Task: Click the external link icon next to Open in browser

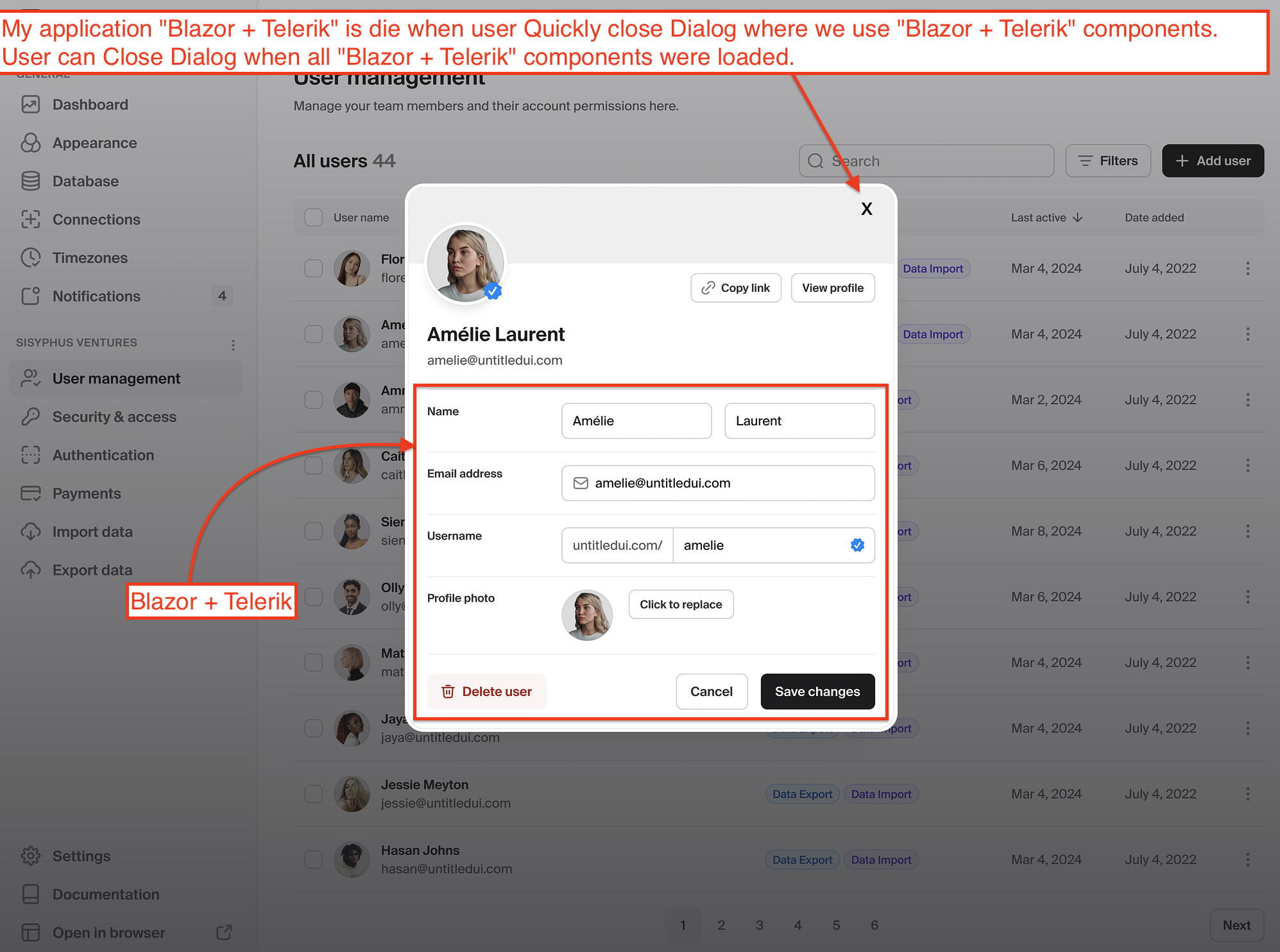Action: (x=223, y=931)
